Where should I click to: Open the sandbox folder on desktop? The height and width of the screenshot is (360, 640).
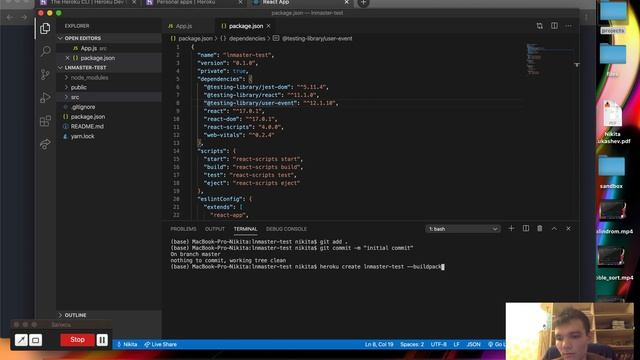coord(611,171)
